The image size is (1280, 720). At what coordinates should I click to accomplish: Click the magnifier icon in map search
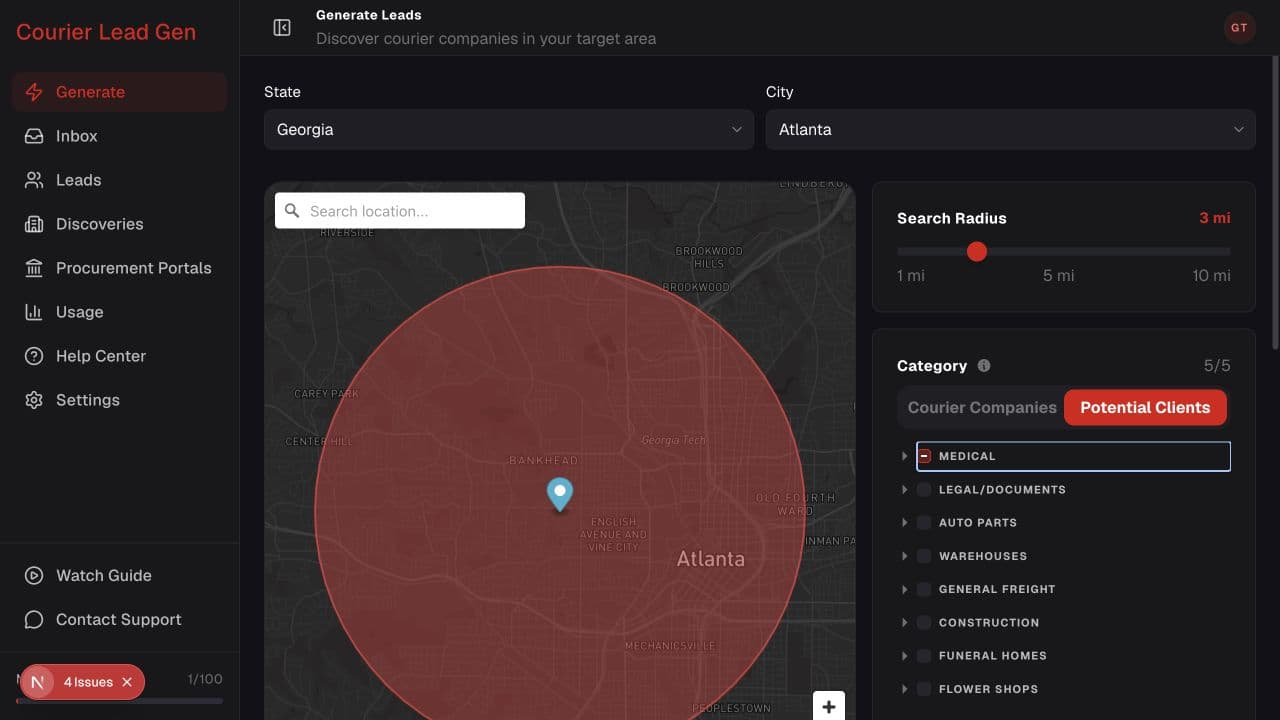292,211
